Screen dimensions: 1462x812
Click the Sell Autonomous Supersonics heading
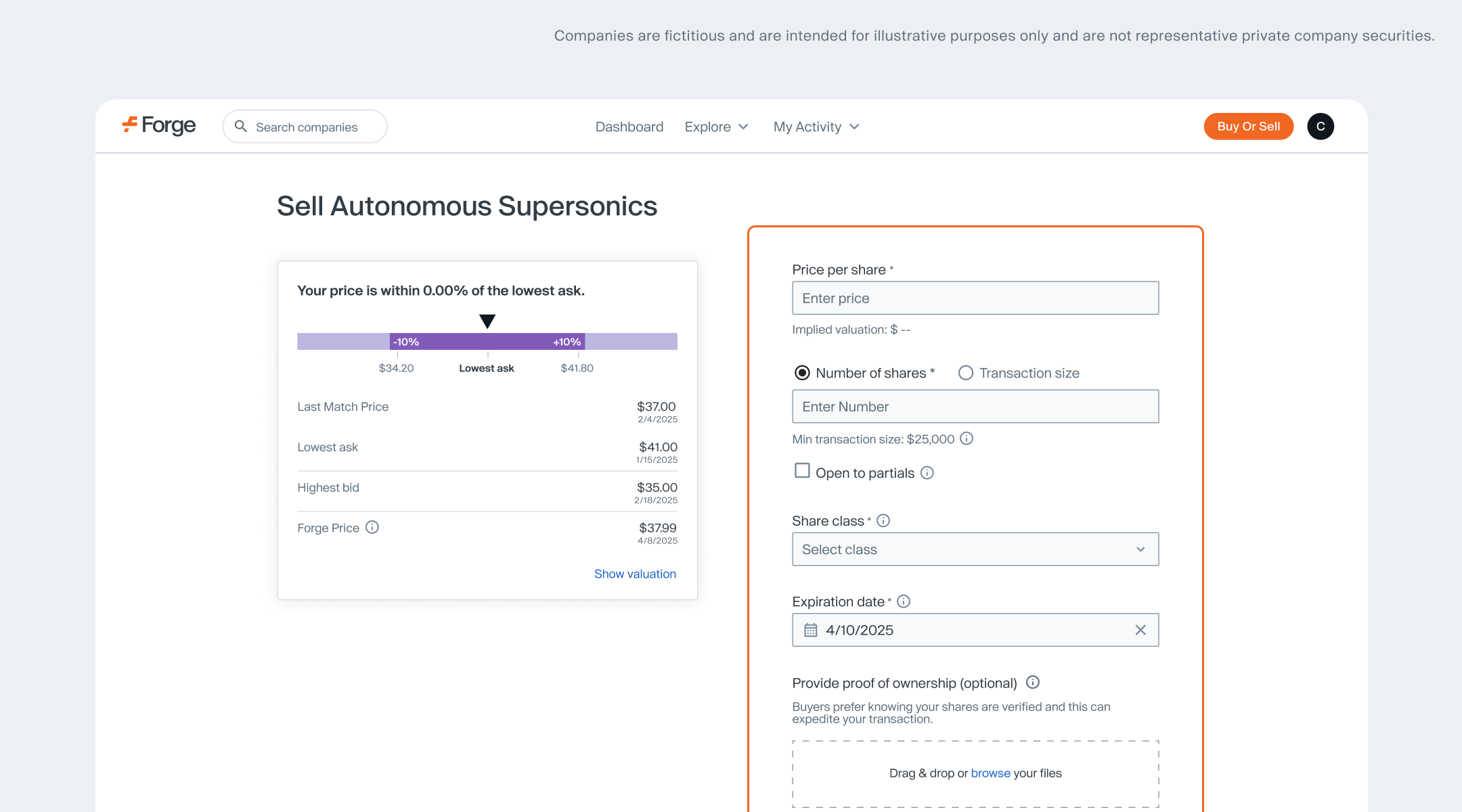[467, 206]
